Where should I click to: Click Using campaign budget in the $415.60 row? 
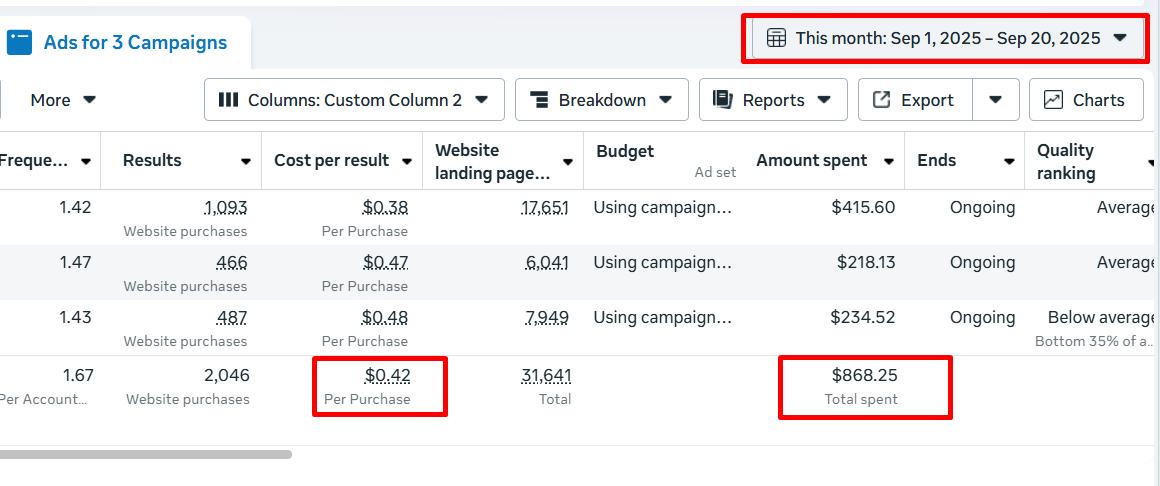pyautogui.click(x=663, y=208)
